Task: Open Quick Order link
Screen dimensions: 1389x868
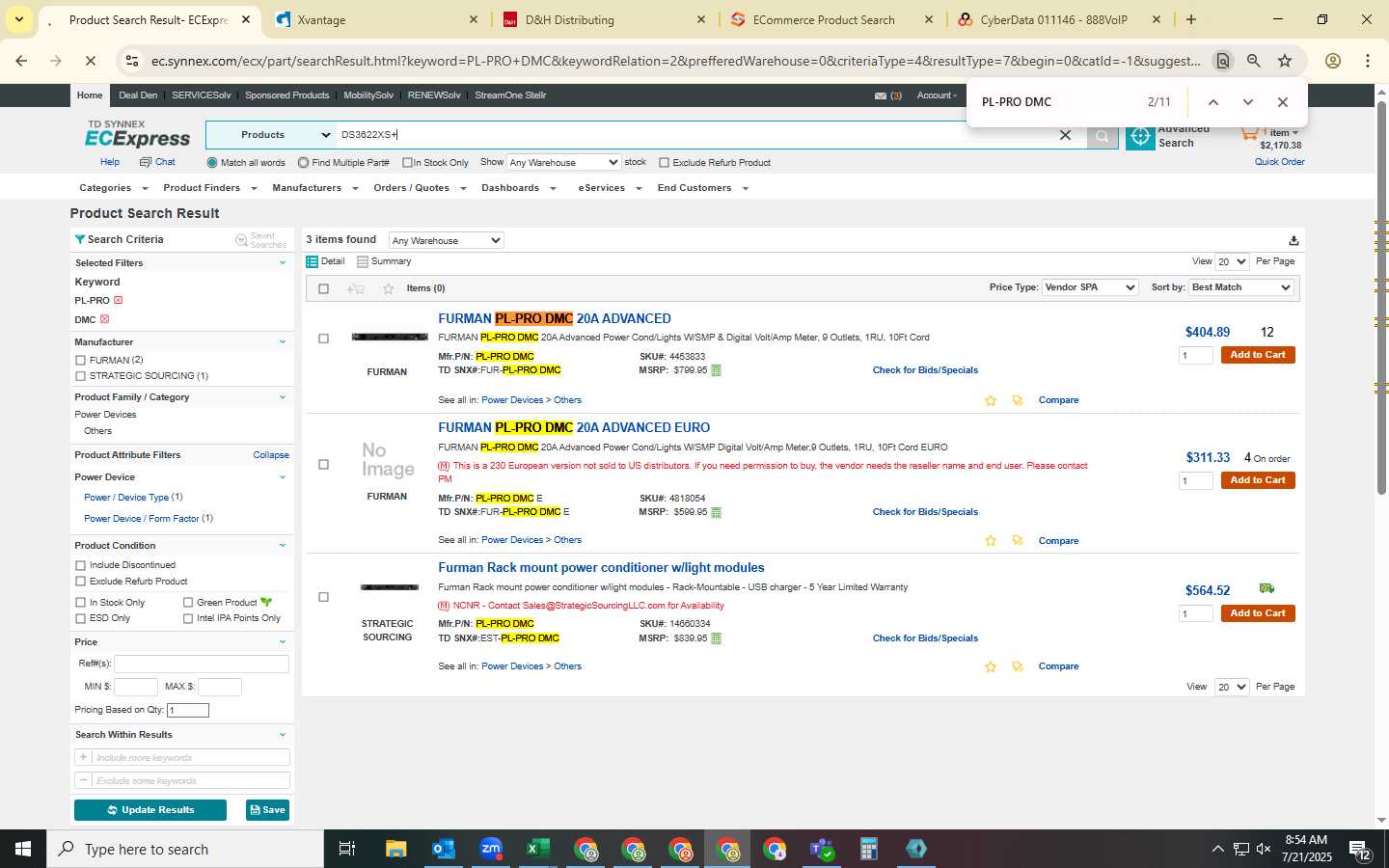Action: pyautogui.click(x=1279, y=162)
